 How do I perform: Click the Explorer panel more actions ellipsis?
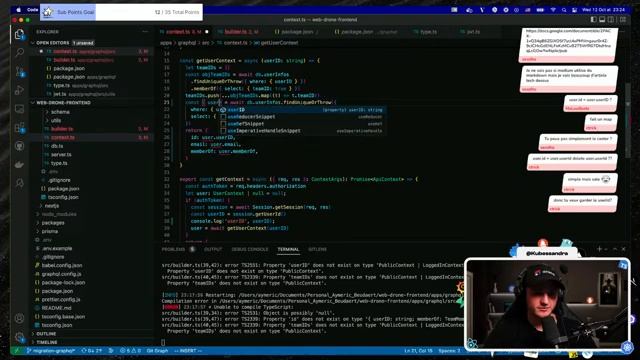point(145,31)
